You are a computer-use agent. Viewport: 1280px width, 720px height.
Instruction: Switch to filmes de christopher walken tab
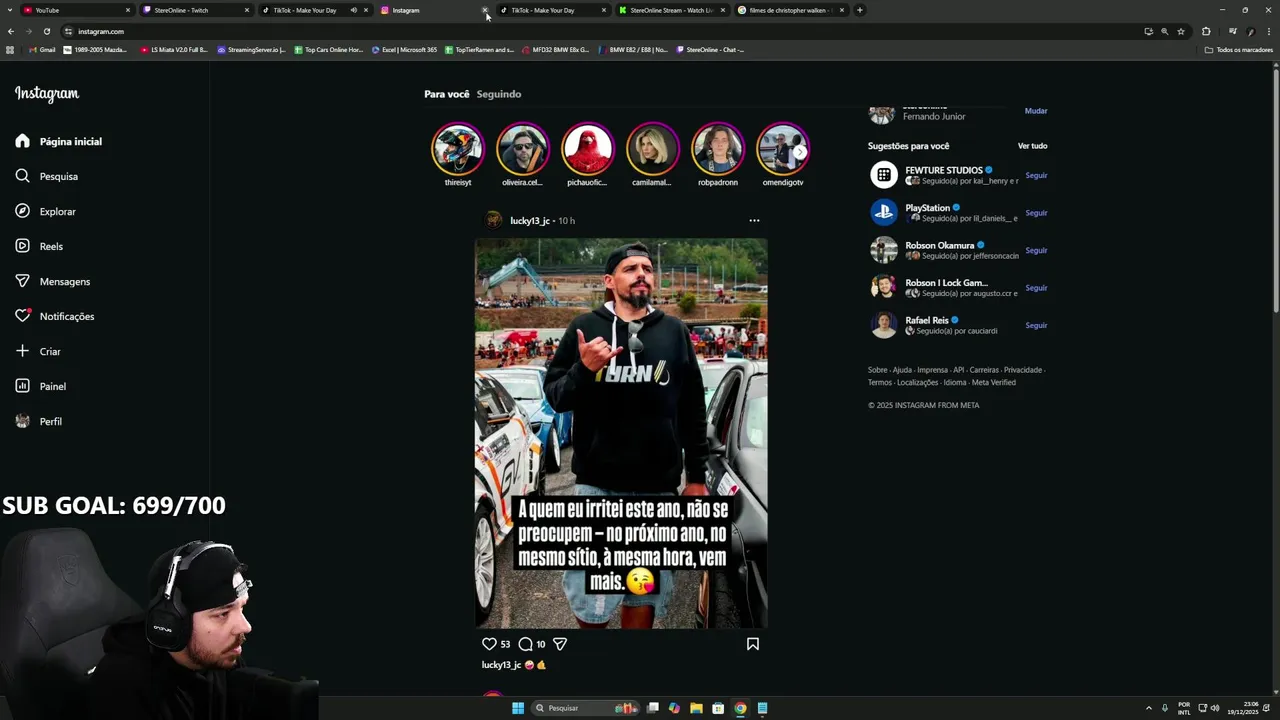(x=790, y=10)
